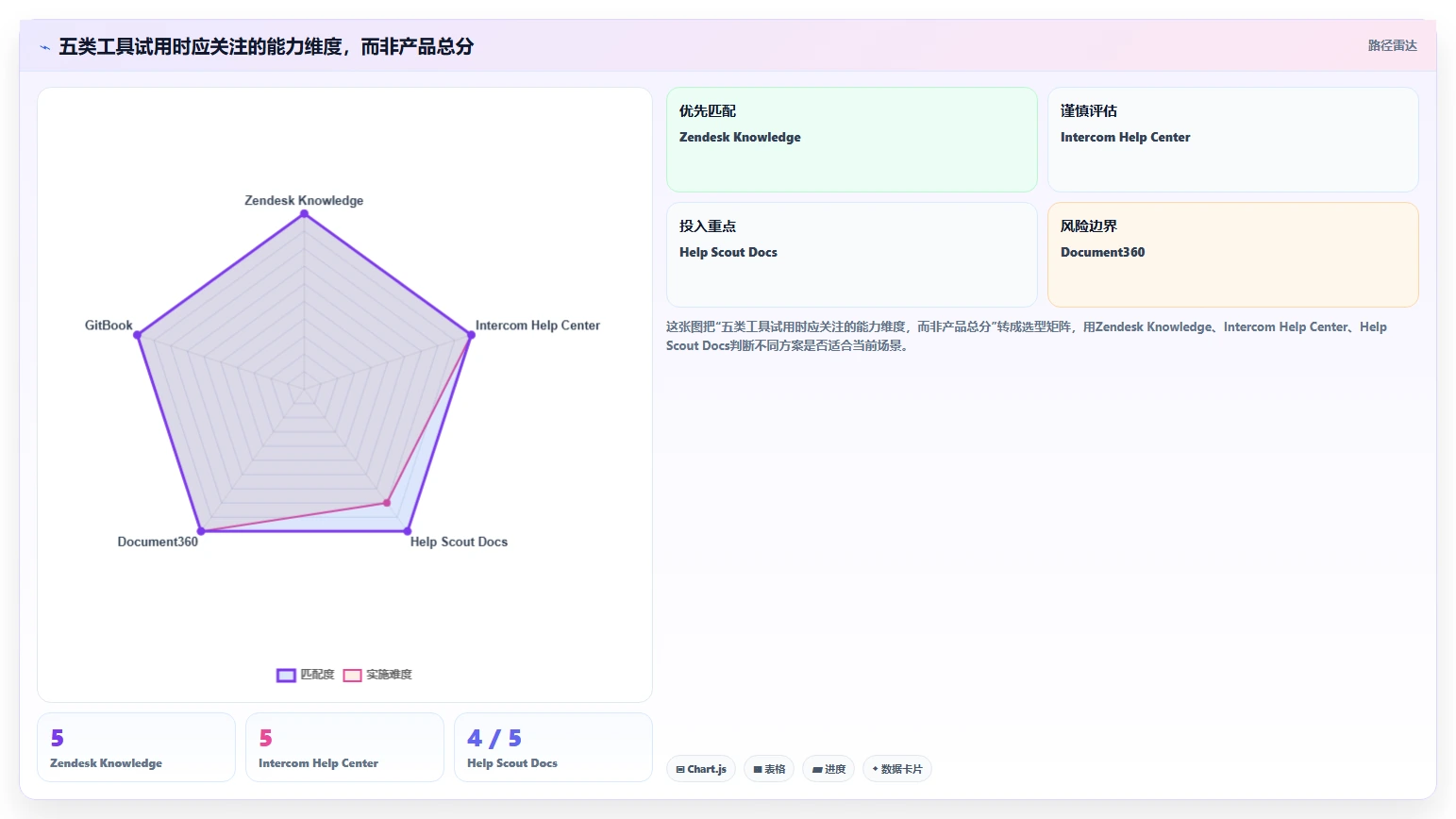Image resolution: width=1456 pixels, height=819 pixels.
Task: Click the pink 实施难度 legend swatch
Action: click(352, 675)
